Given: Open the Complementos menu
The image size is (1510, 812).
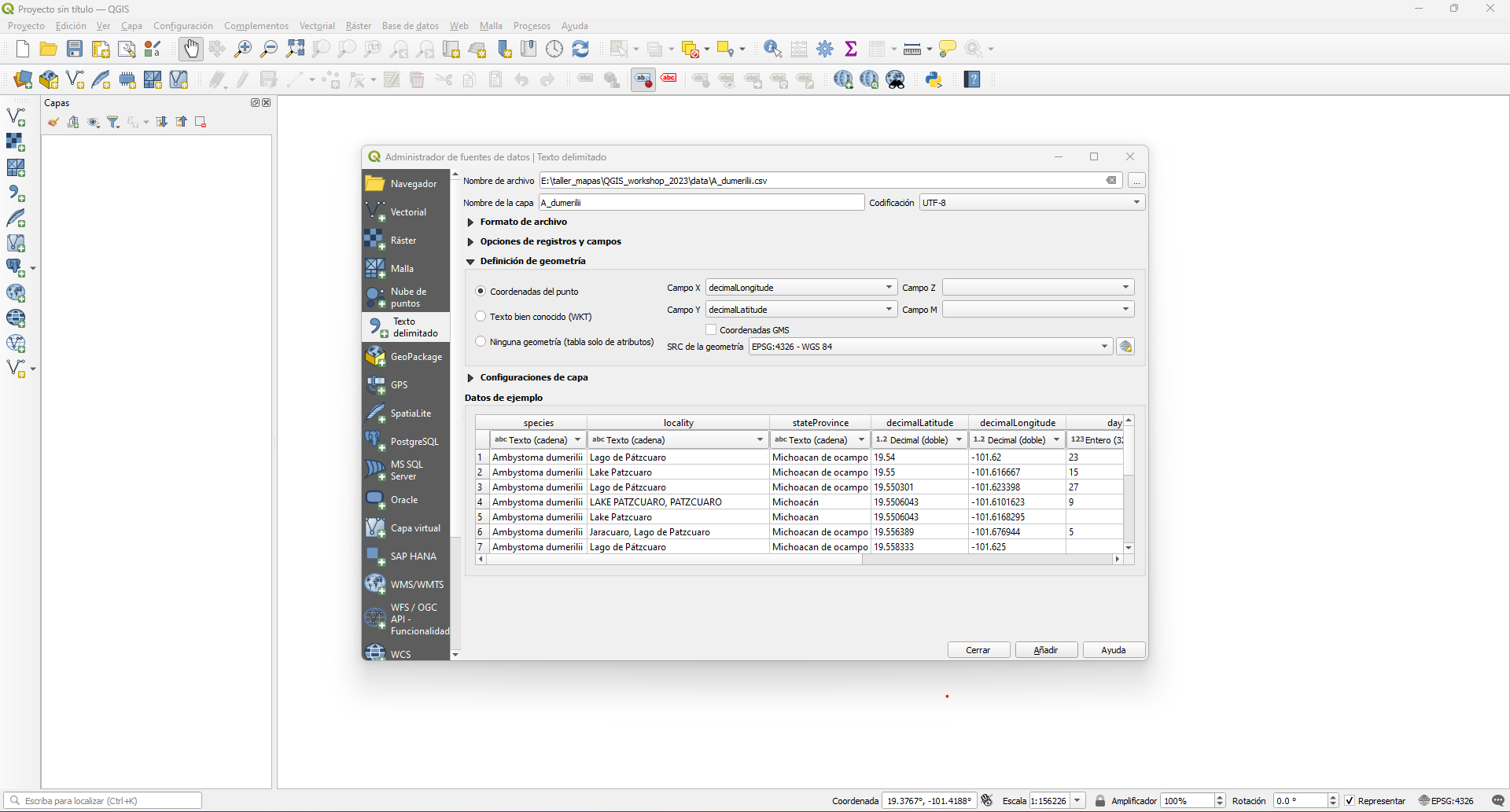Looking at the screenshot, I should [256, 26].
